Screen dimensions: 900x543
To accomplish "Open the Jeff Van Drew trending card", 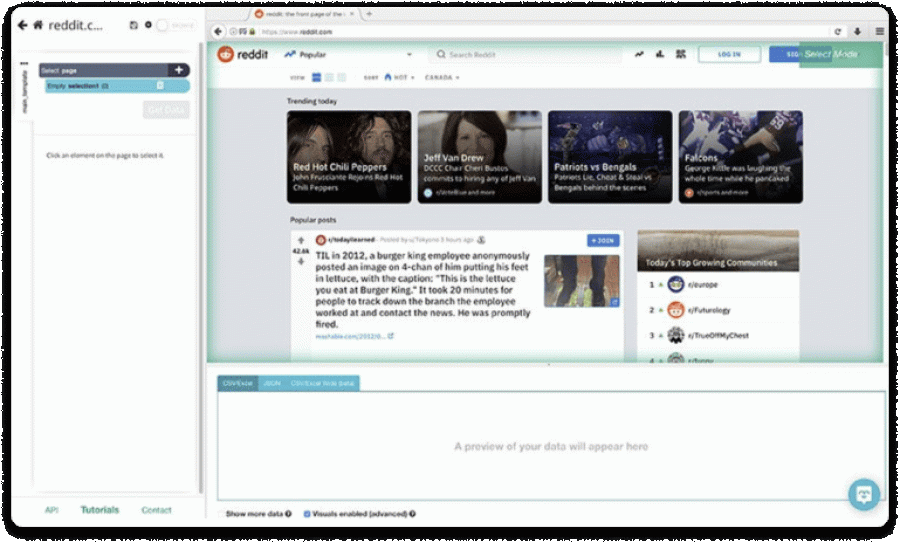I will coord(479,157).
